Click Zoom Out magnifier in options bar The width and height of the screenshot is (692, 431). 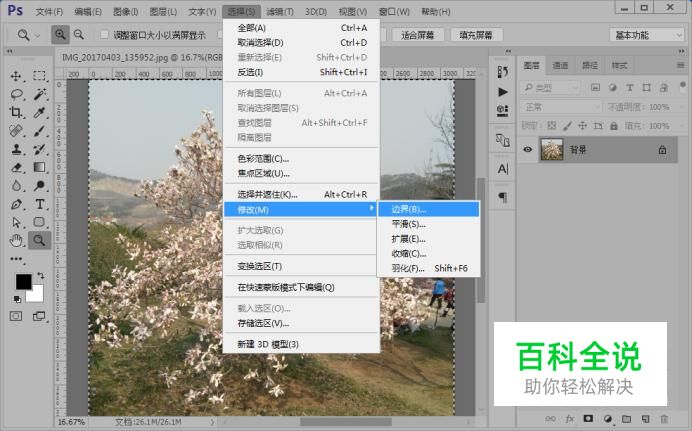[79, 34]
